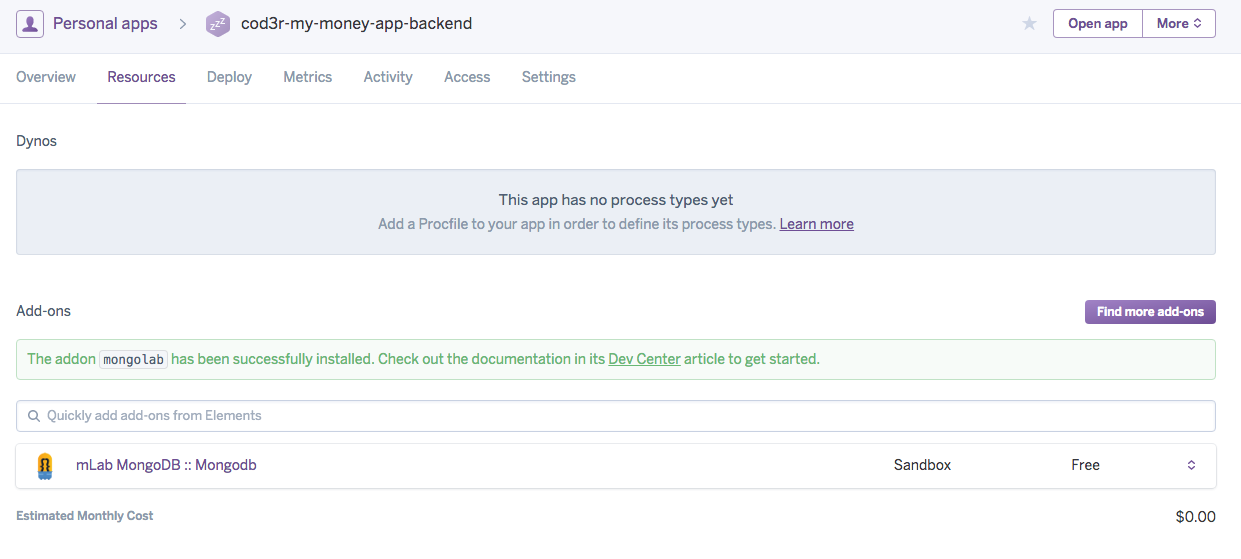The width and height of the screenshot is (1241, 559).
Task: Favorite the app with the star icon
Action: (1029, 24)
